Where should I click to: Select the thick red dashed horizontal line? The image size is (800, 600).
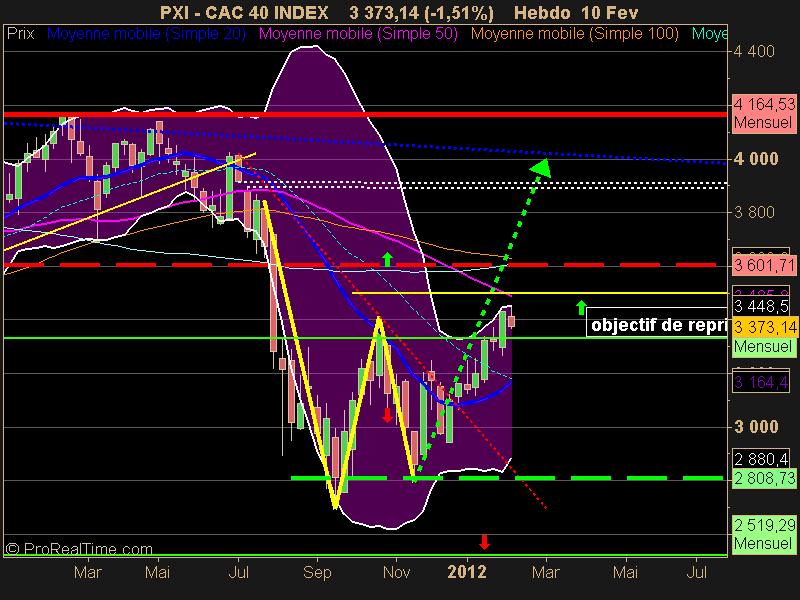(360, 265)
